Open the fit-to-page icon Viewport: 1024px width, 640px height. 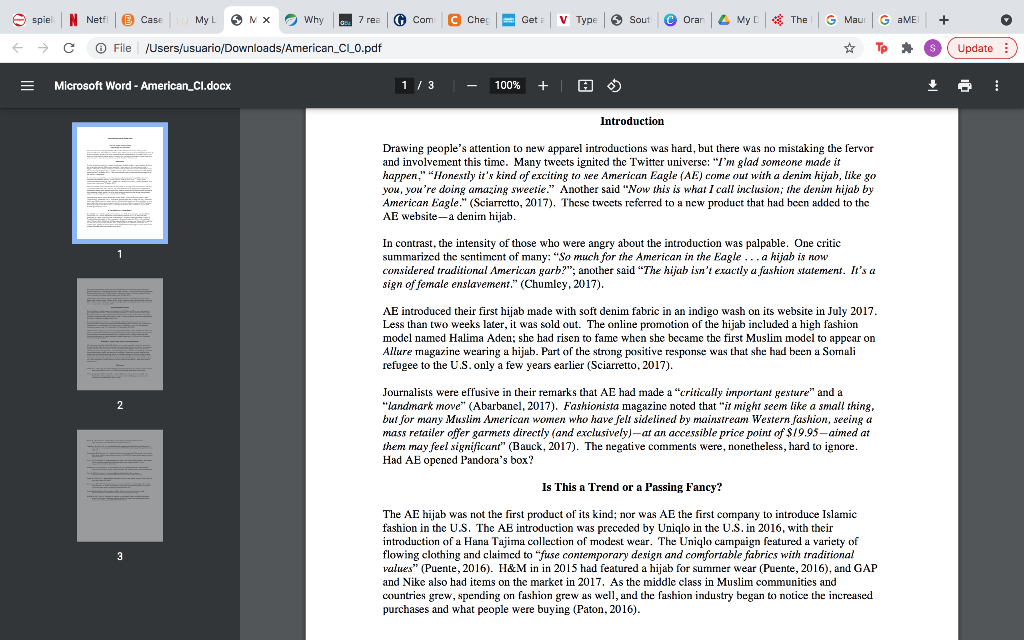point(586,85)
